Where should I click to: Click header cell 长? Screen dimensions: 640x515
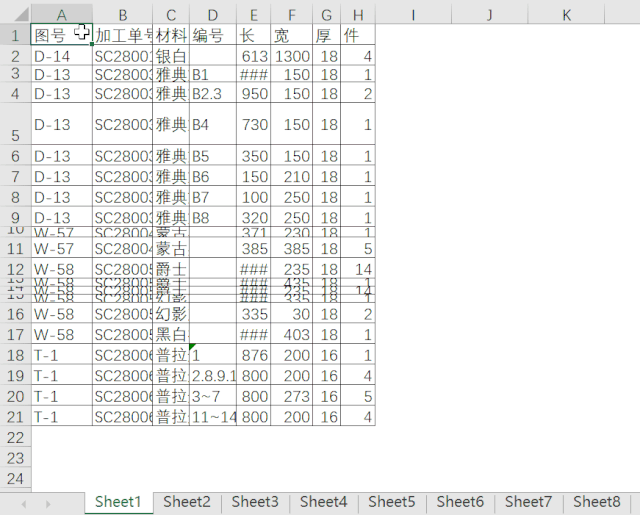click(x=253, y=35)
